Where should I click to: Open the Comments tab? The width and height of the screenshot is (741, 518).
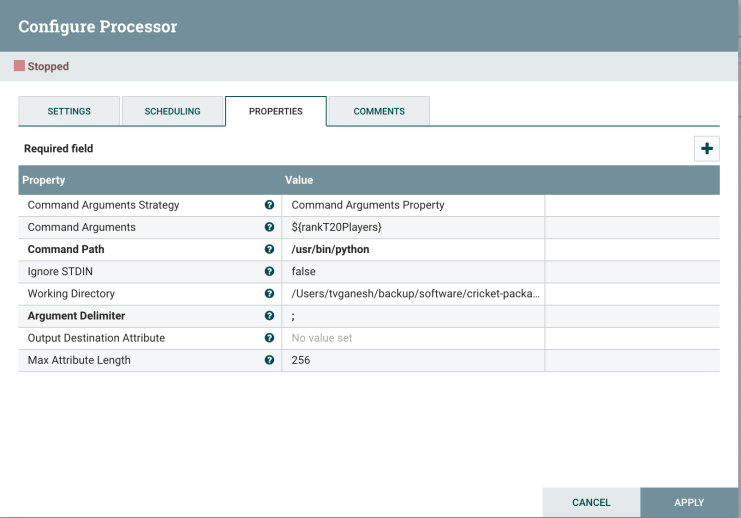pyautogui.click(x=379, y=111)
